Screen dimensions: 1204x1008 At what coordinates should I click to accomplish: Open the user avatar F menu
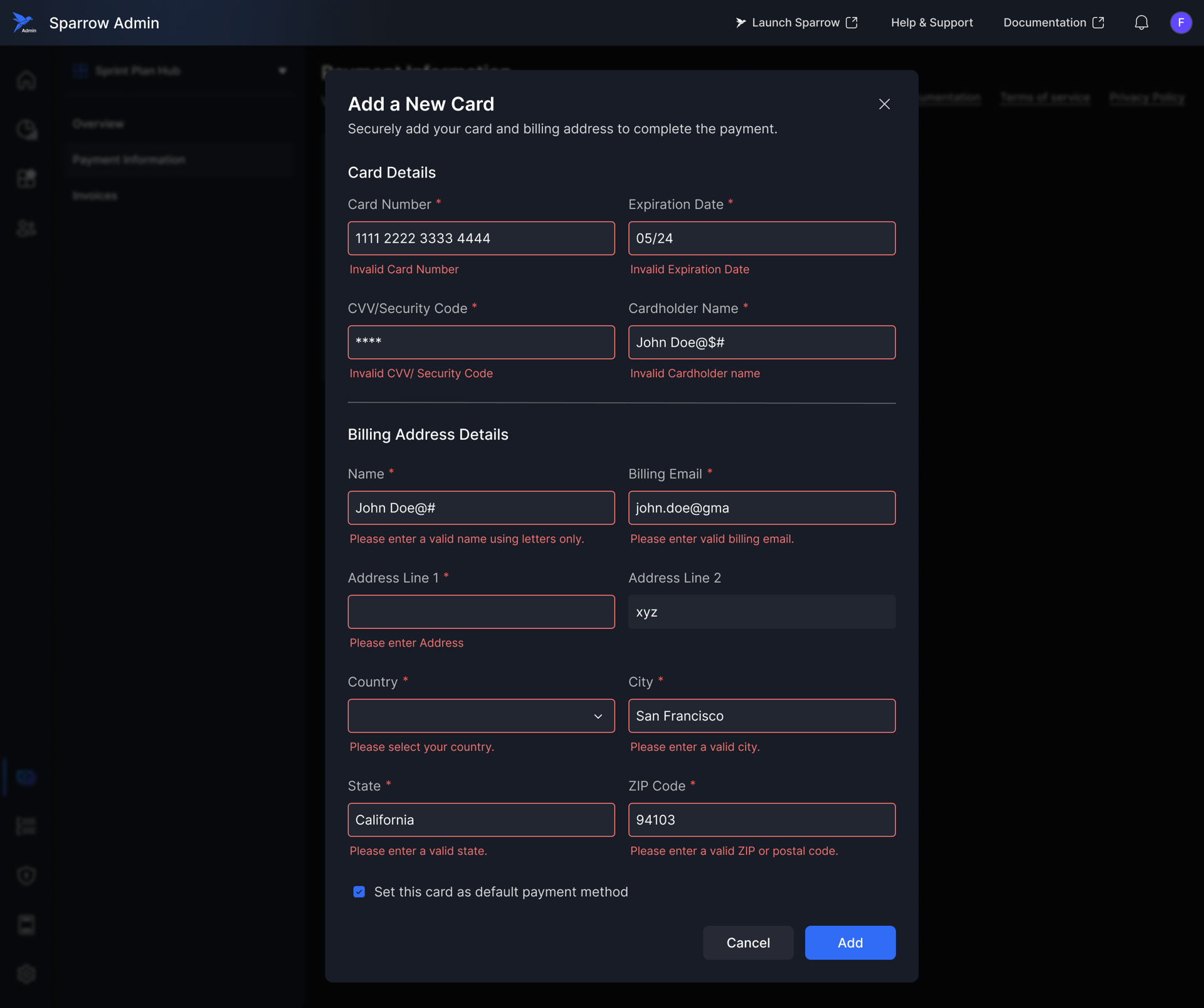(1180, 23)
